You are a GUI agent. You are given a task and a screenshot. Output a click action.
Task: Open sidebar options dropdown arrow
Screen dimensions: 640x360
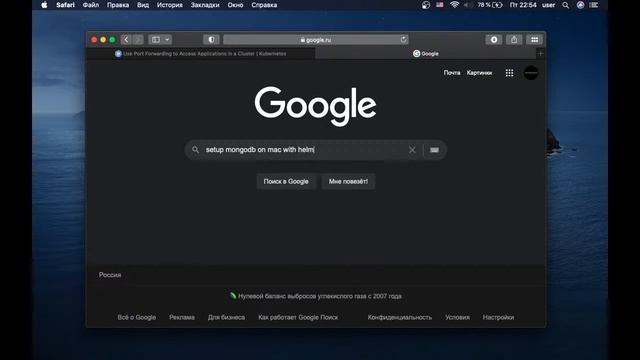167,40
